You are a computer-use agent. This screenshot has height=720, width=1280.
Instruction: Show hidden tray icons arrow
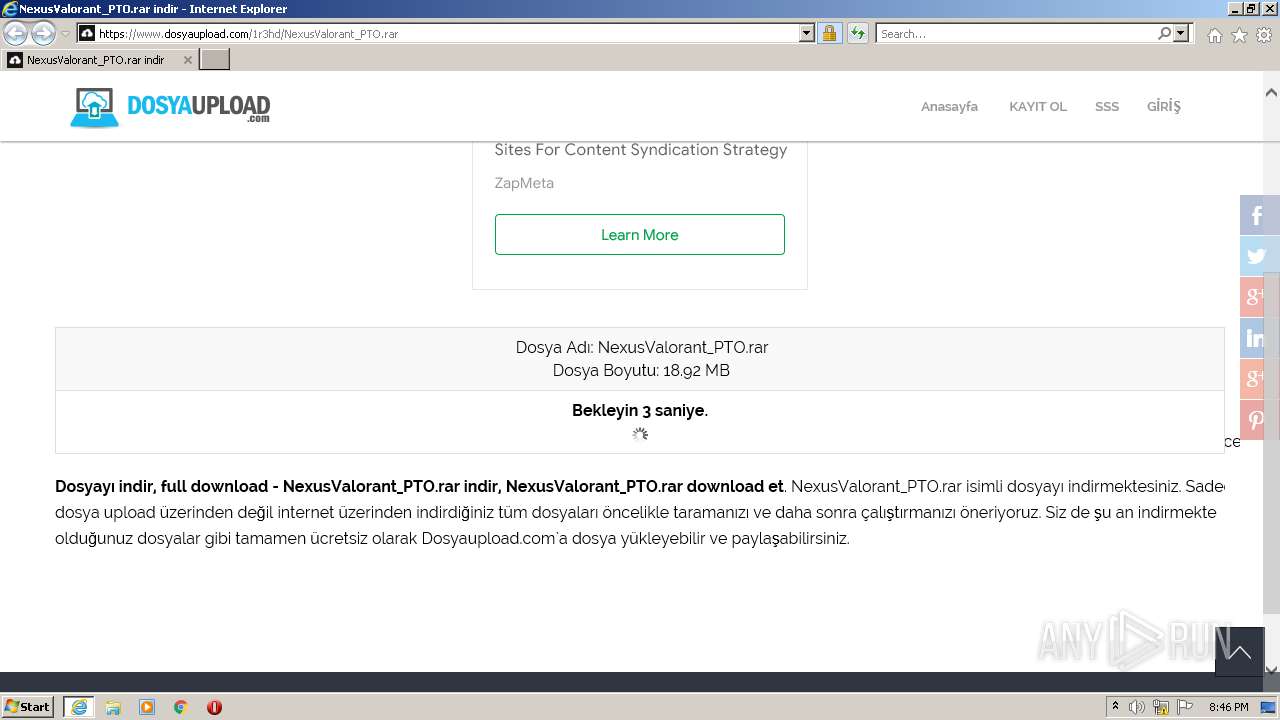tap(1115, 706)
